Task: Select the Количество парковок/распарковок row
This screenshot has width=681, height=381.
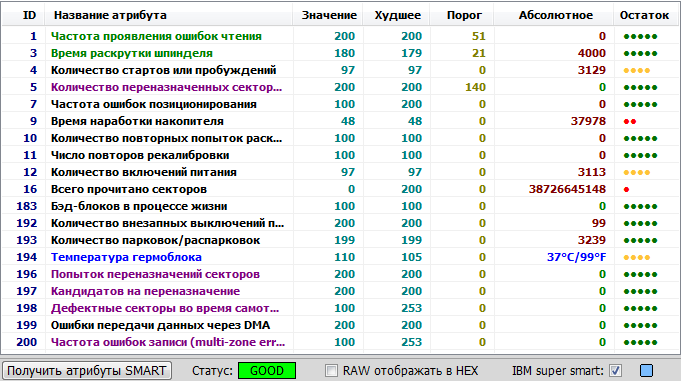Action: click(x=340, y=240)
